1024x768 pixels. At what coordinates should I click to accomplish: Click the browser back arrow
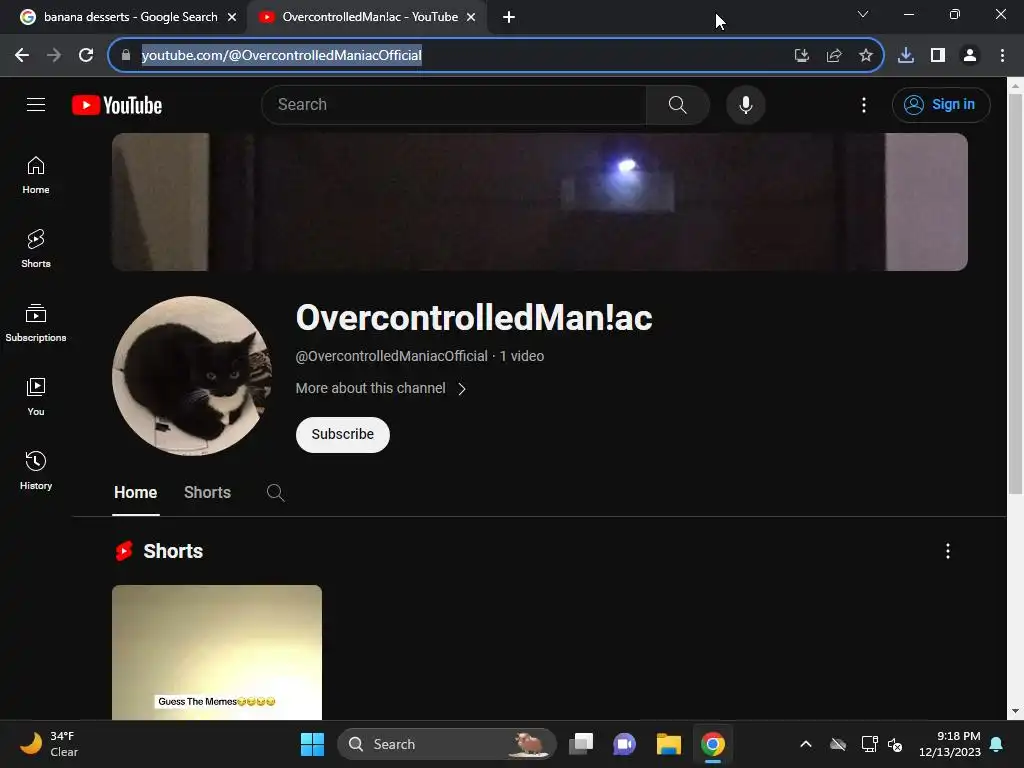(x=22, y=55)
